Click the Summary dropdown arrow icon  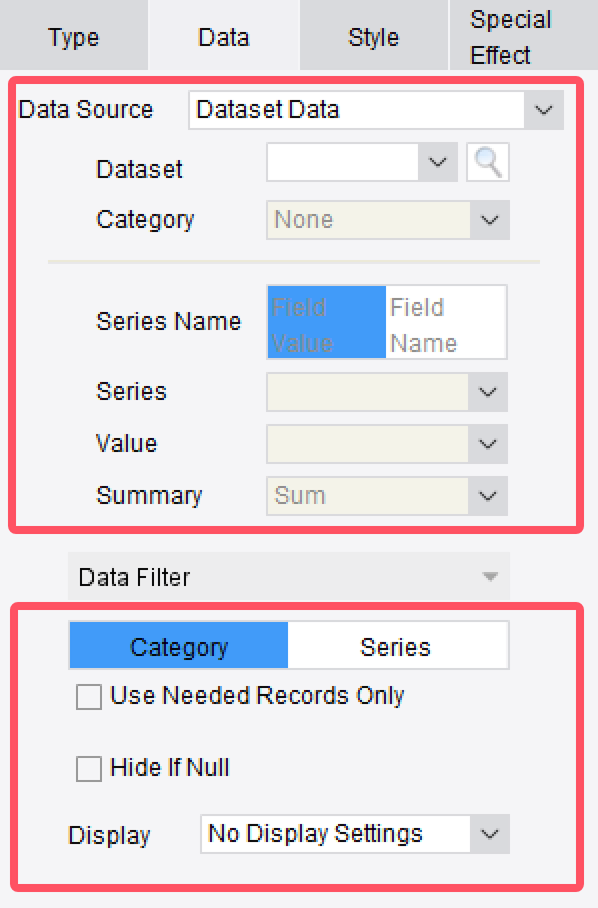coord(487,496)
